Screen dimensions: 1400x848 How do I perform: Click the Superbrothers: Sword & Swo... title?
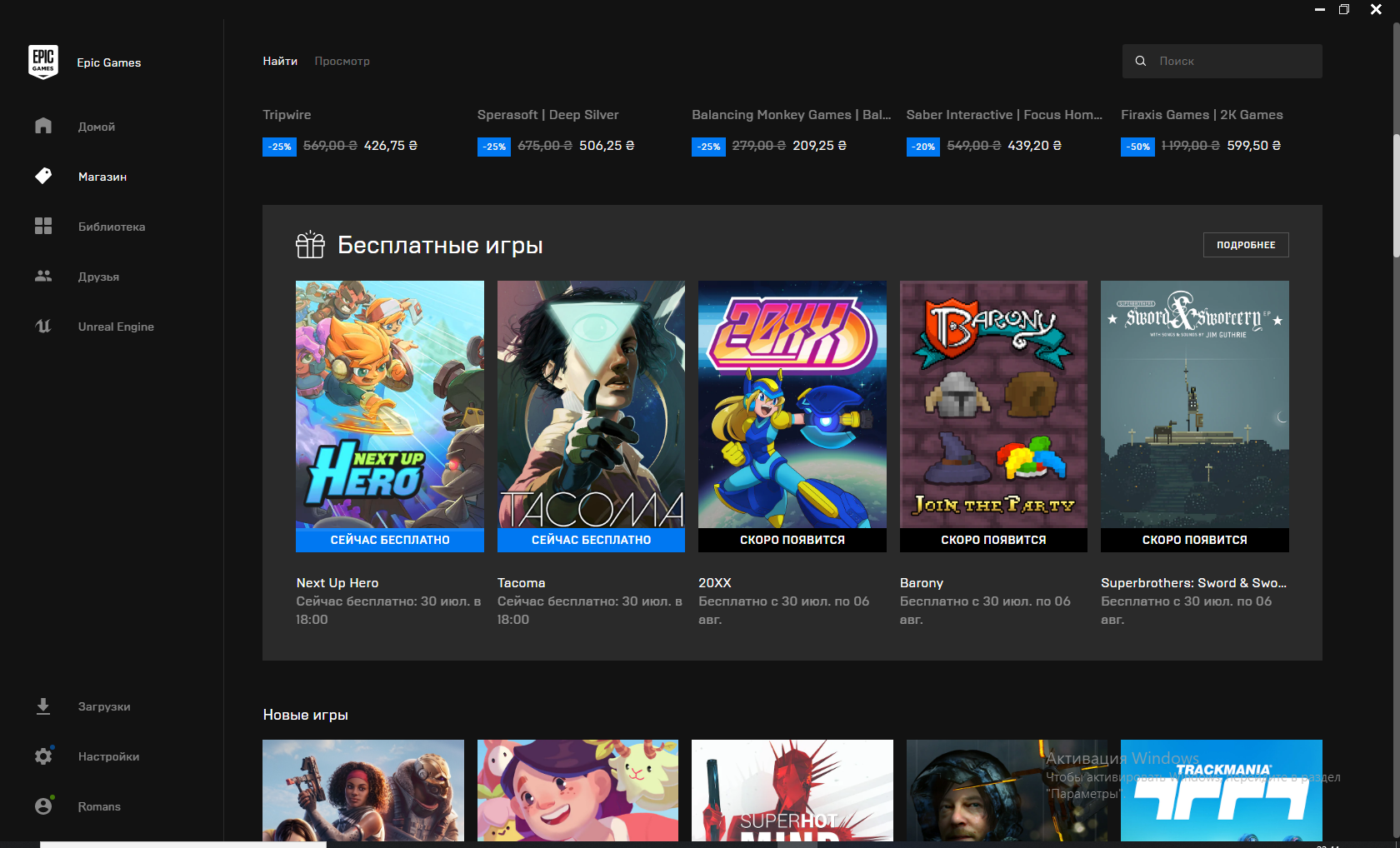pyautogui.click(x=1193, y=583)
